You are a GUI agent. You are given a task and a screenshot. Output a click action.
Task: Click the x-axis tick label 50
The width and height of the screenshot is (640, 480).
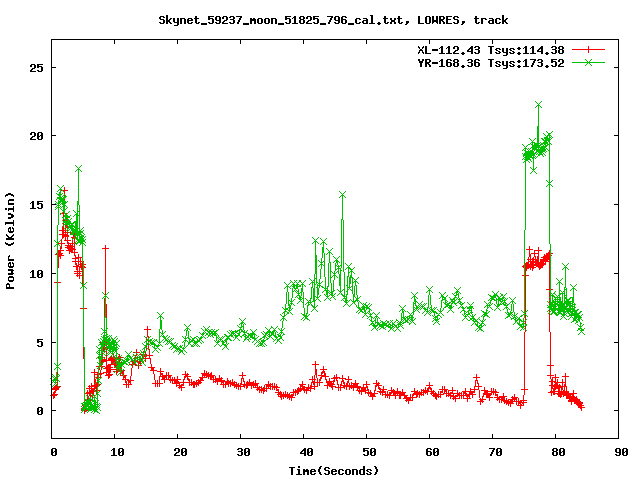[x=369, y=452]
